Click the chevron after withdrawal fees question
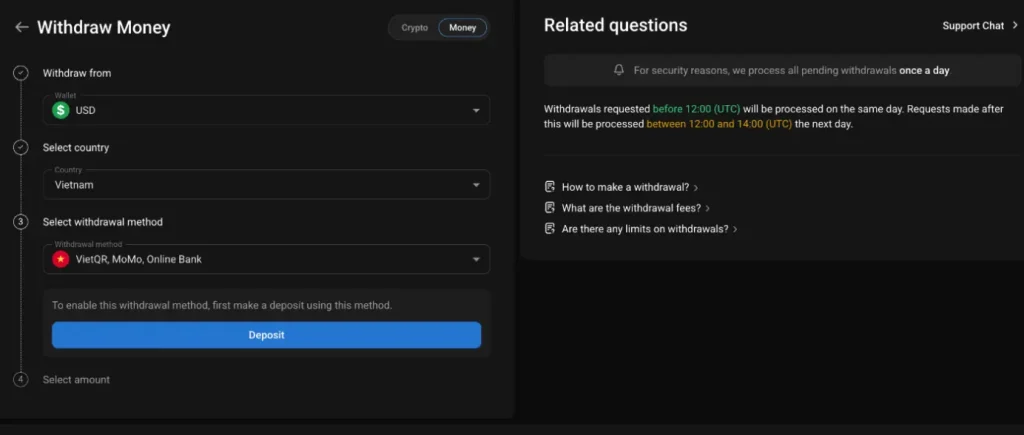This screenshot has height=435, width=1024. click(x=708, y=209)
